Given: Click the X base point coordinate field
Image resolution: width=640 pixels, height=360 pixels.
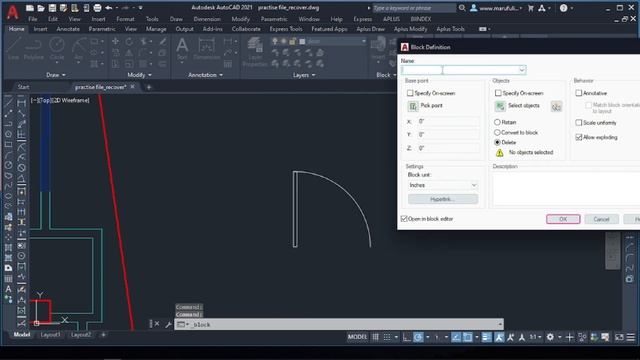Looking at the screenshot, I should pyautogui.click(x=449, y=121).
